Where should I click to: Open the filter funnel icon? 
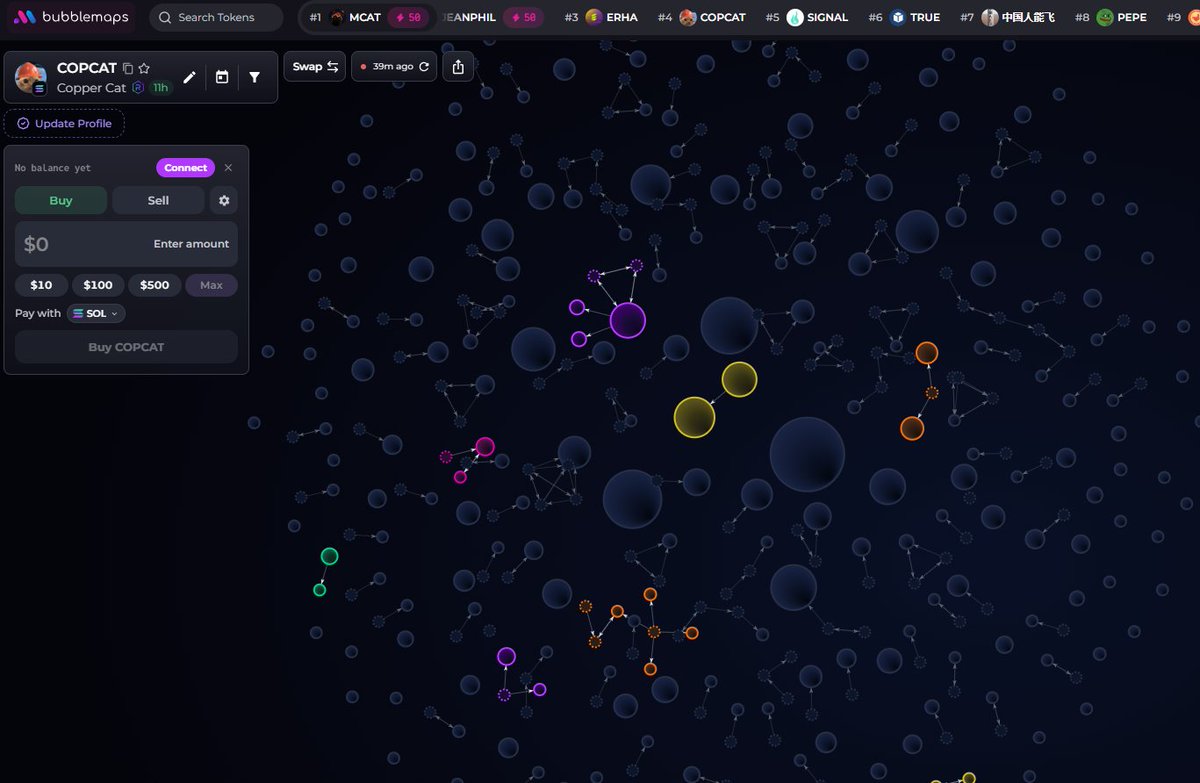(255, 77)
